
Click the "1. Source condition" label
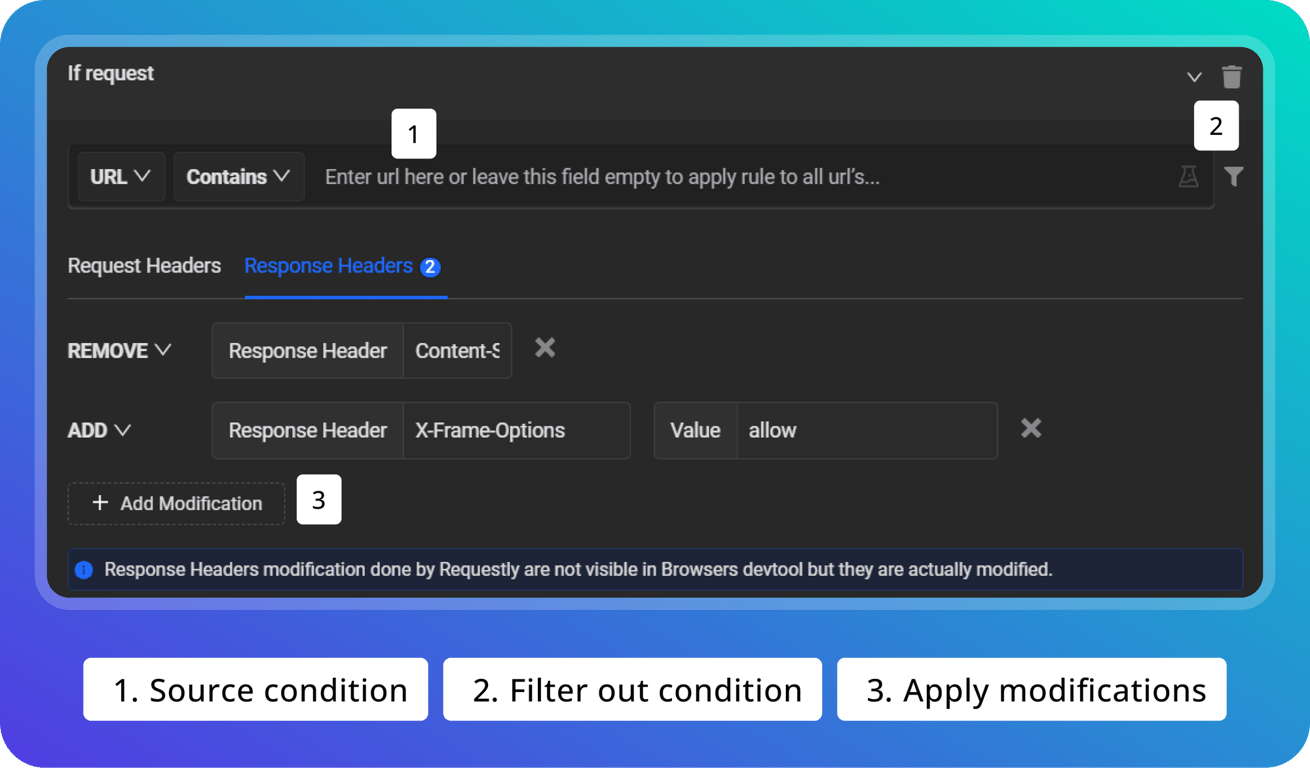pyautogui.click(x=255, y=689)
